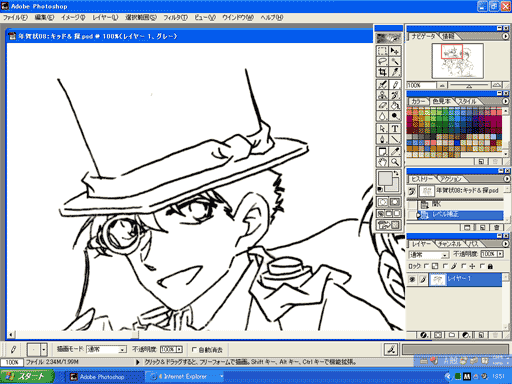Select the Slice tool beside Crop
This screenshot has height=384, width=512.
(395, 72)
